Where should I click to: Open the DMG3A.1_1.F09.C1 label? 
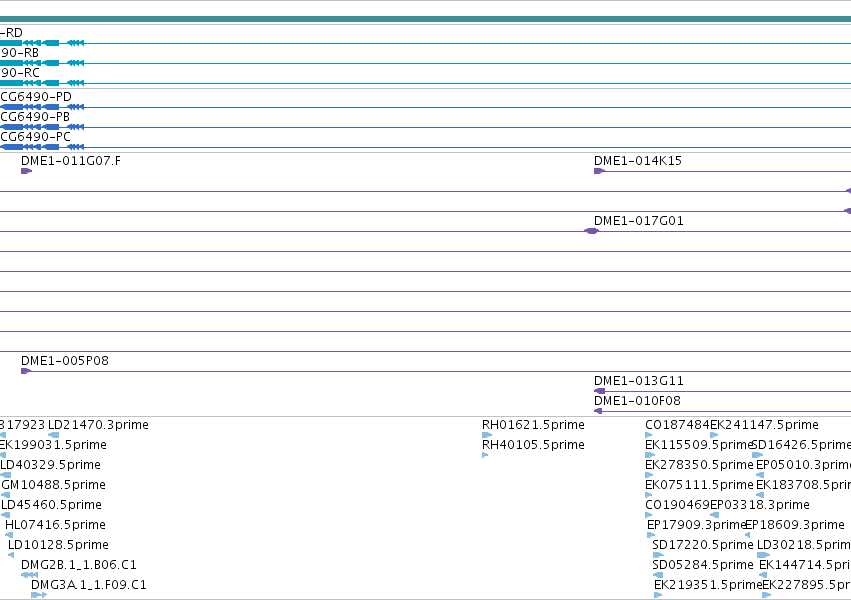point(88,585)
